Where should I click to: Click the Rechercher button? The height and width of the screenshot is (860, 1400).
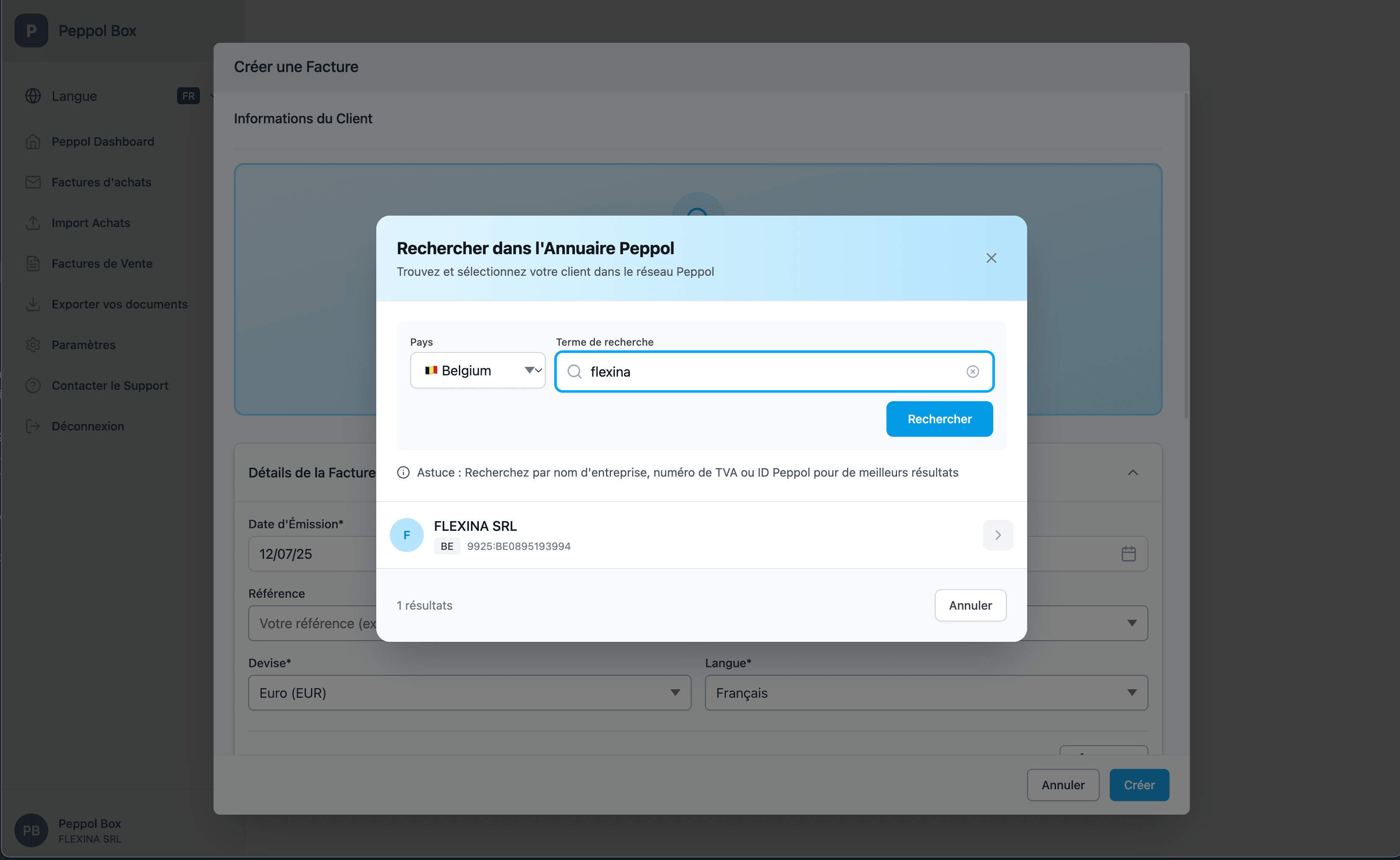(x=939, y=419)
